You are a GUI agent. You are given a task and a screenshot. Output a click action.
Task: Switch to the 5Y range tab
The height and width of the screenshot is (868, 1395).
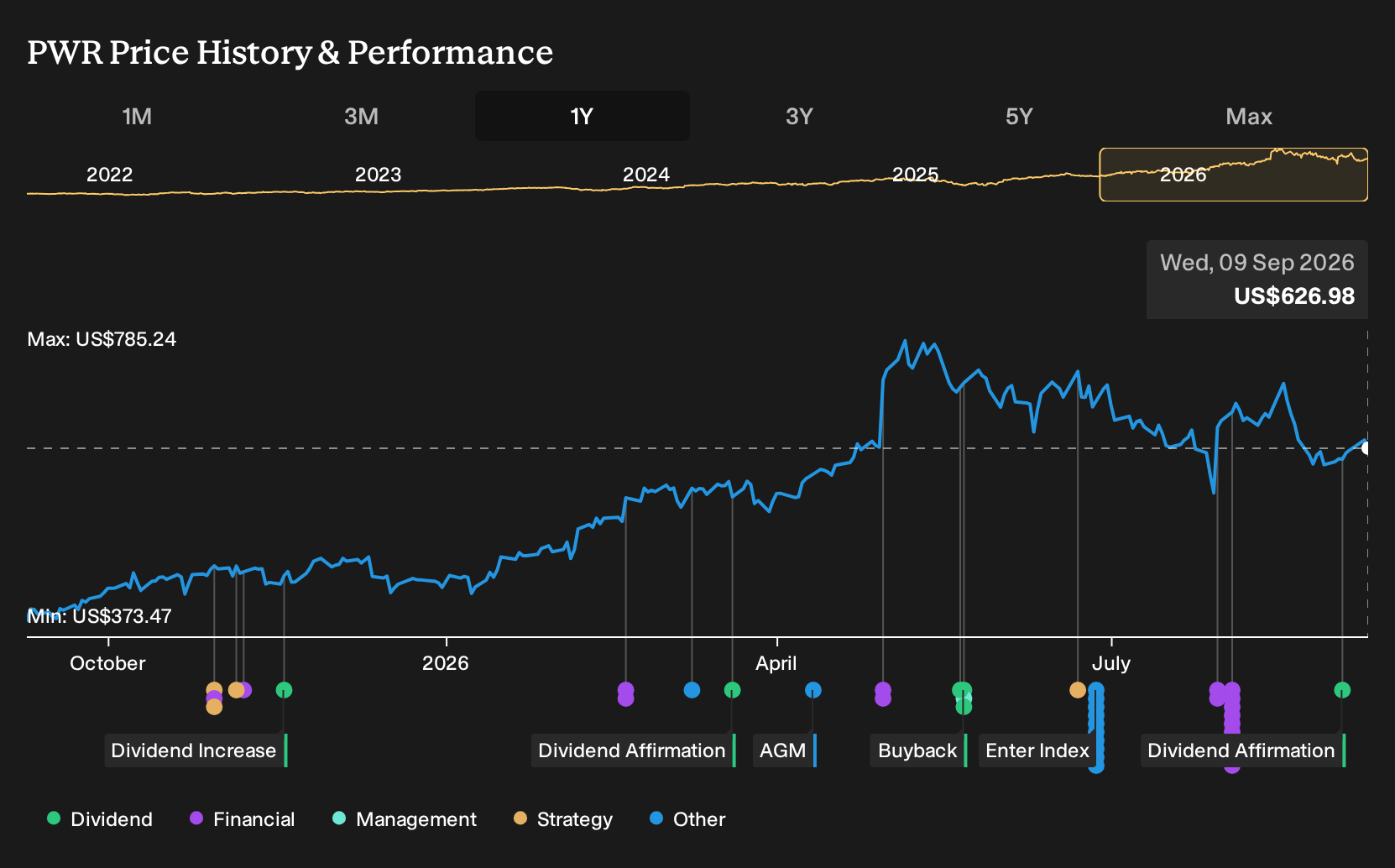[x=1019, y=116]
